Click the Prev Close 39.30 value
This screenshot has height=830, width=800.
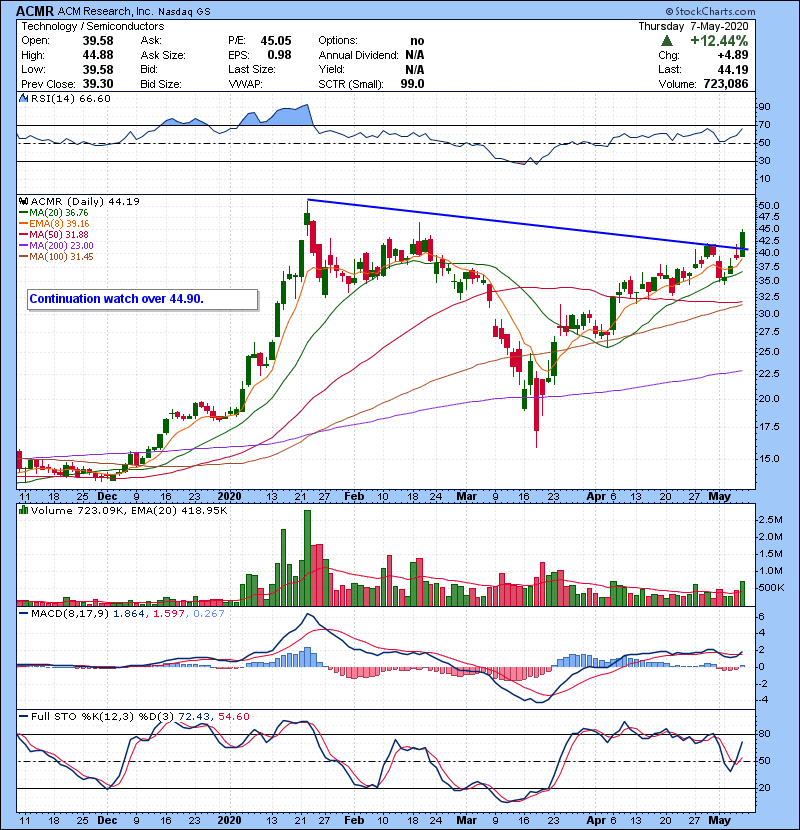coord(98,84)
